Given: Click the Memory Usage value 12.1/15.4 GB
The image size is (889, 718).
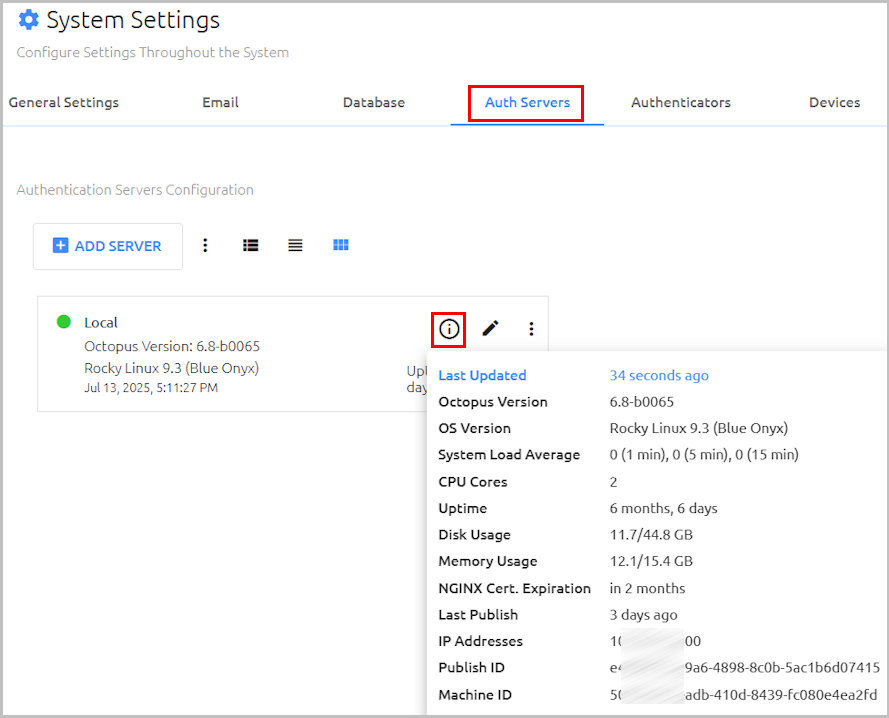Looking at the screenshot, I should [651, 561].
